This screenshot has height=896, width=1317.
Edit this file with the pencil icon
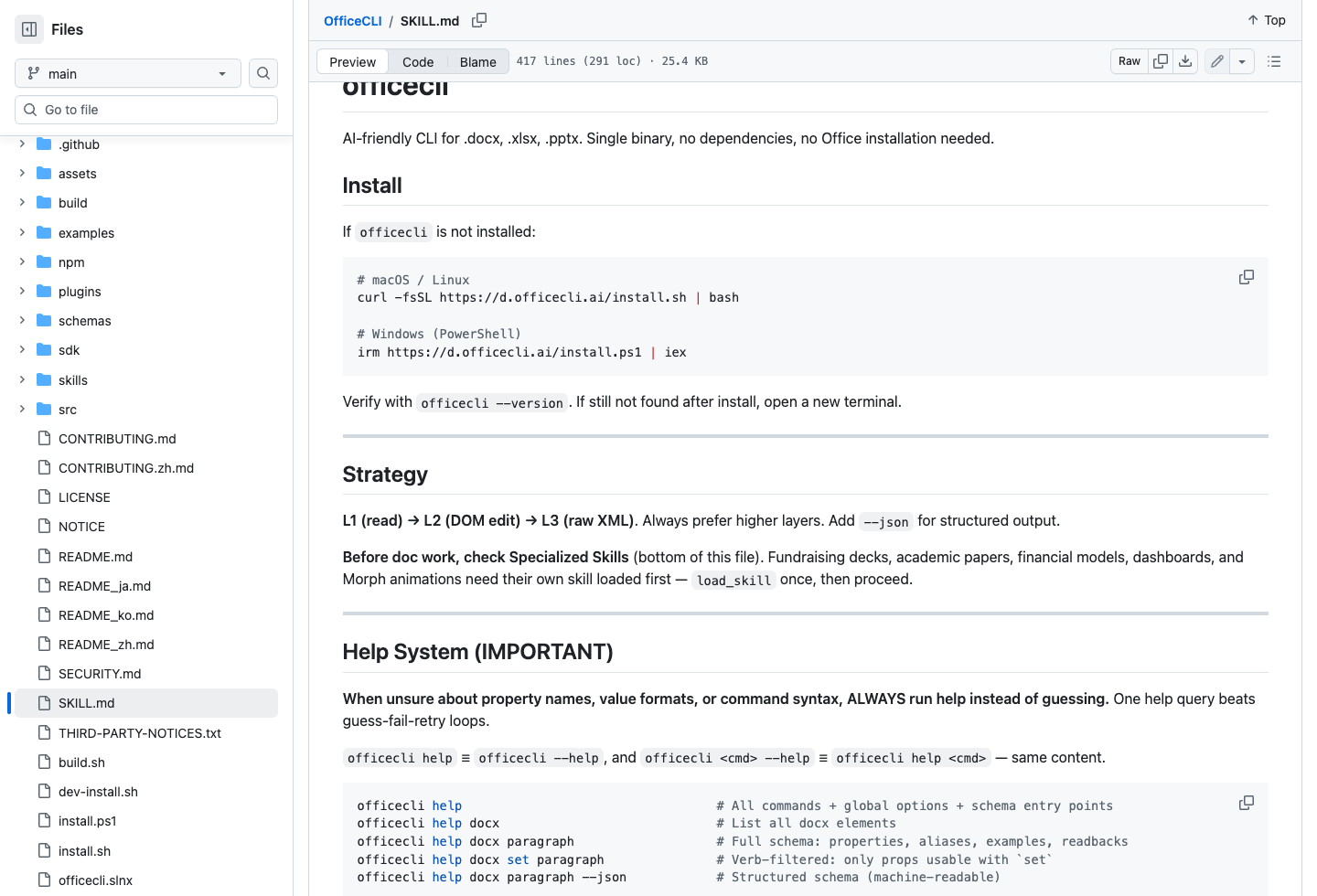point(1217,61)
